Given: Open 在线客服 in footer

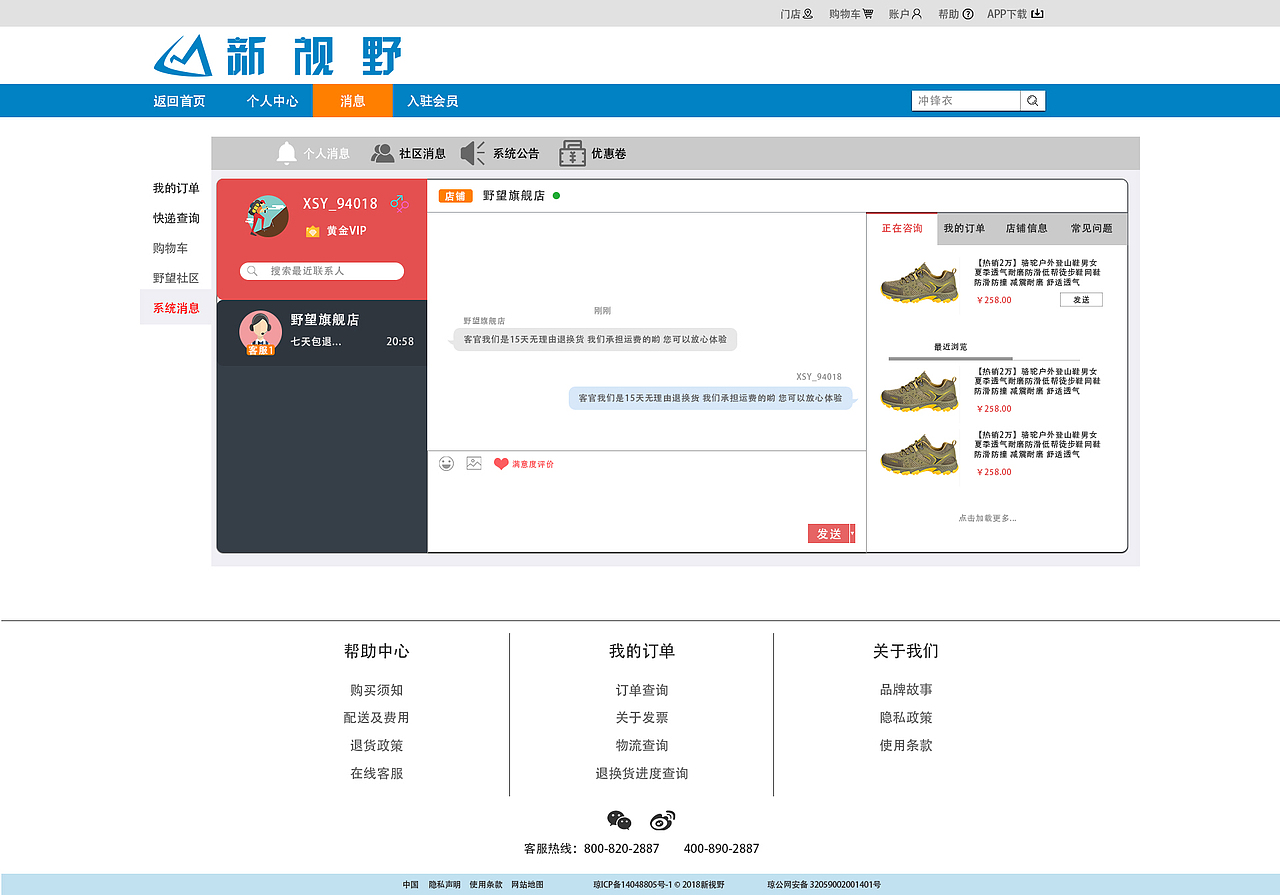Looking at the screenshot, I should [377, 774].
